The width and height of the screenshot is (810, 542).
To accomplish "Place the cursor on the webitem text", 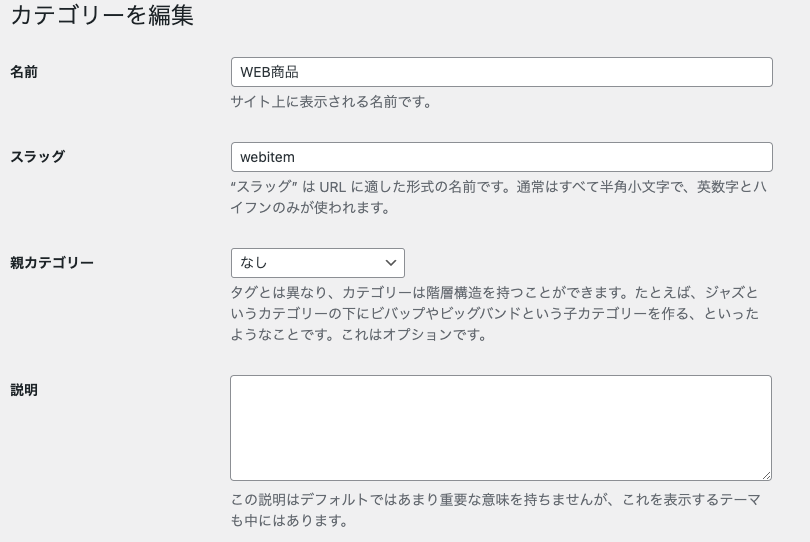I will pyautogui.click(x=267, y=157).
